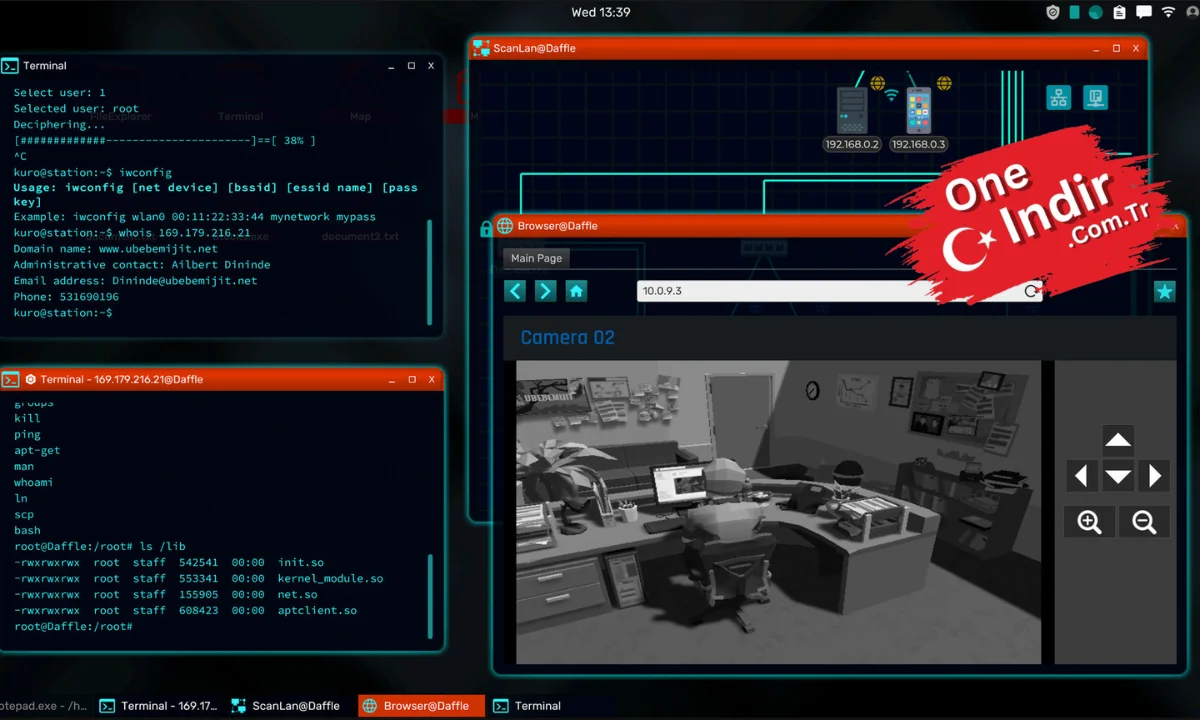1200x720 pixels.
Task: Click the teal battery indicator in top bar
Action: click(1074, 12)
